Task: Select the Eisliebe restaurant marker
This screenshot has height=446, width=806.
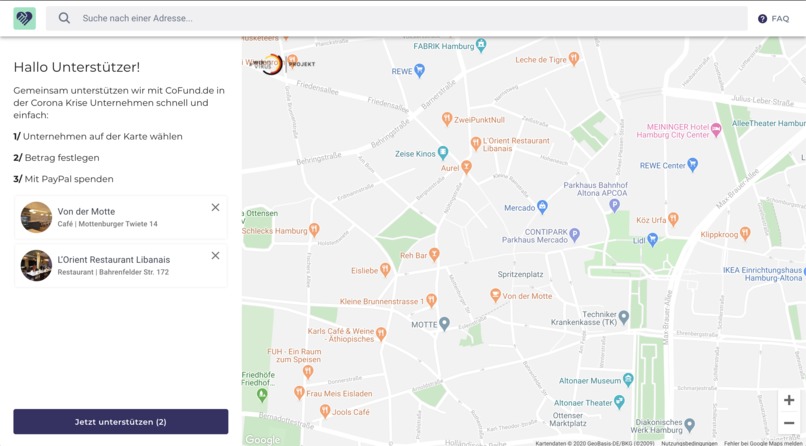Action: click(x=385, y=270)
